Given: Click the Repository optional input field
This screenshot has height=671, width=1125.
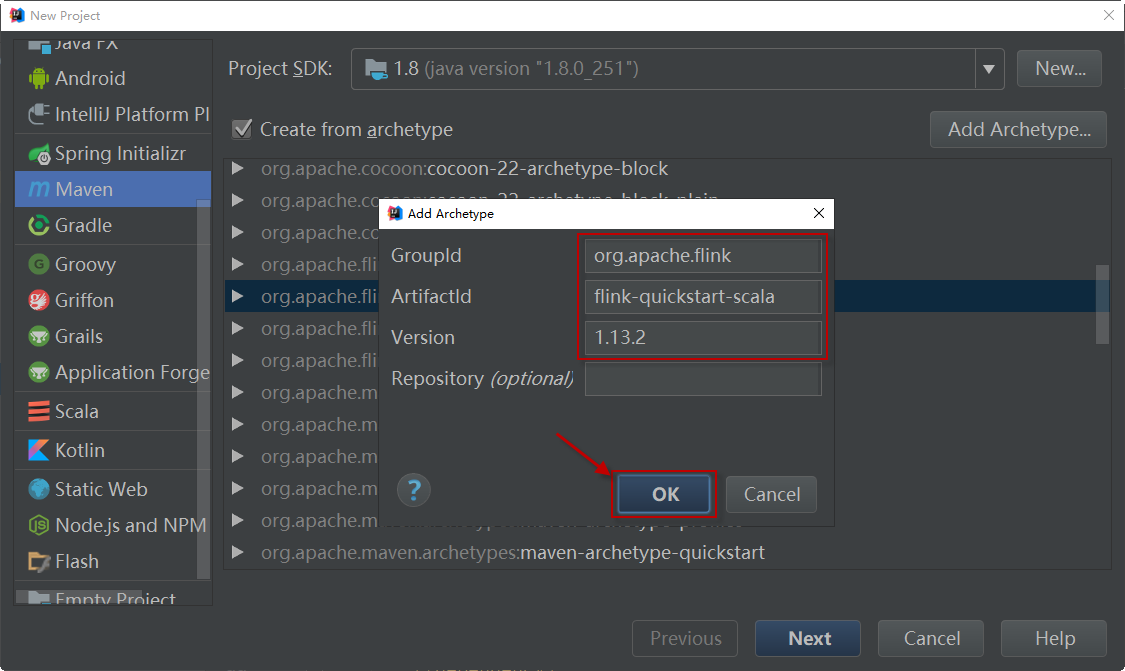Looking at the screenshot, I should point(703,379).
